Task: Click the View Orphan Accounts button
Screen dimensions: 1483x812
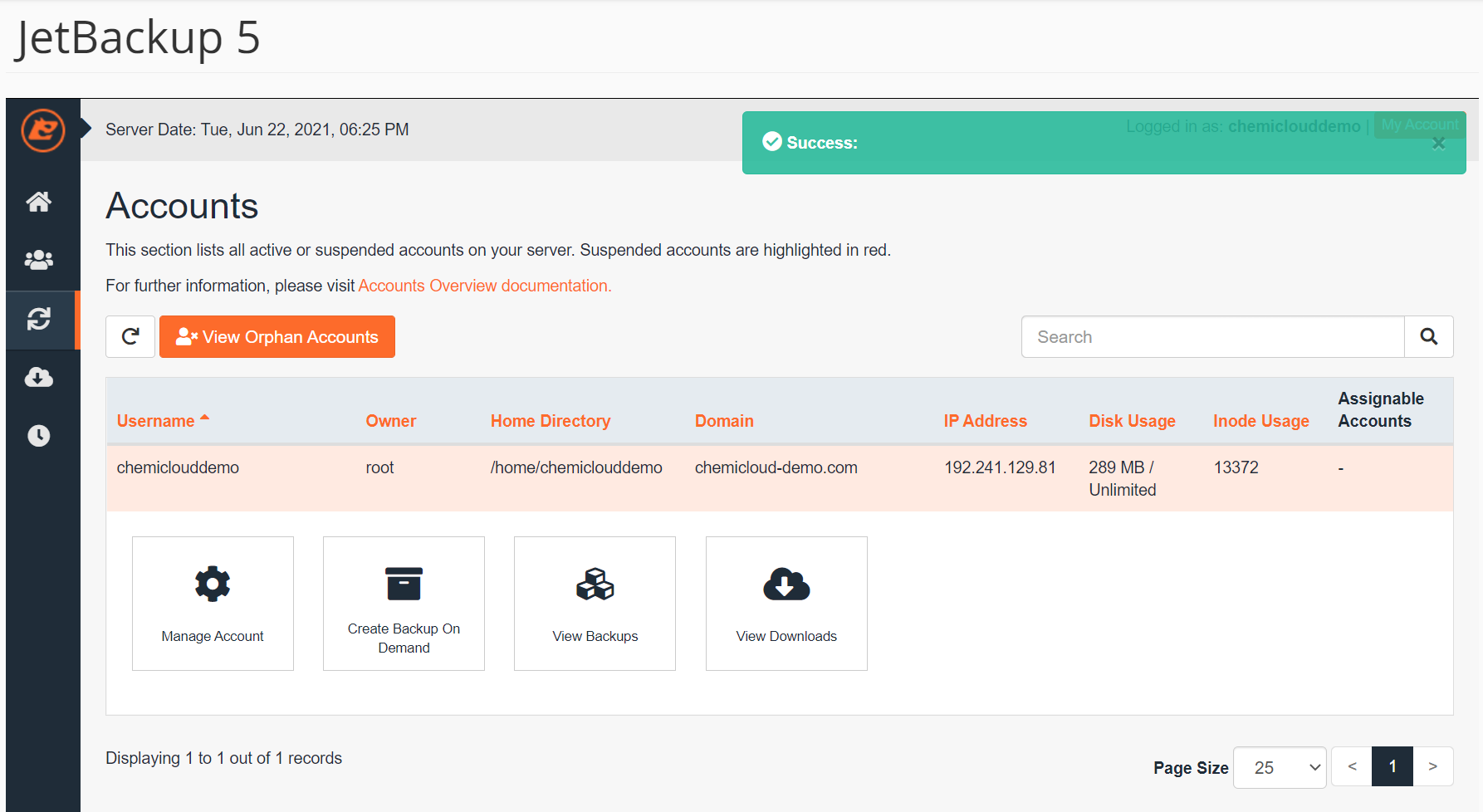Action: (x=277, y=336)
